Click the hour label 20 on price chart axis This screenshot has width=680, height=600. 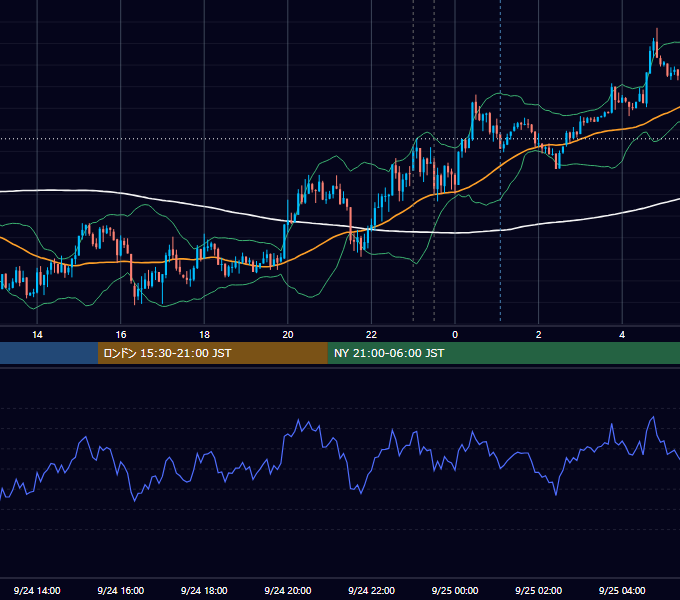(x=288, y=335)
